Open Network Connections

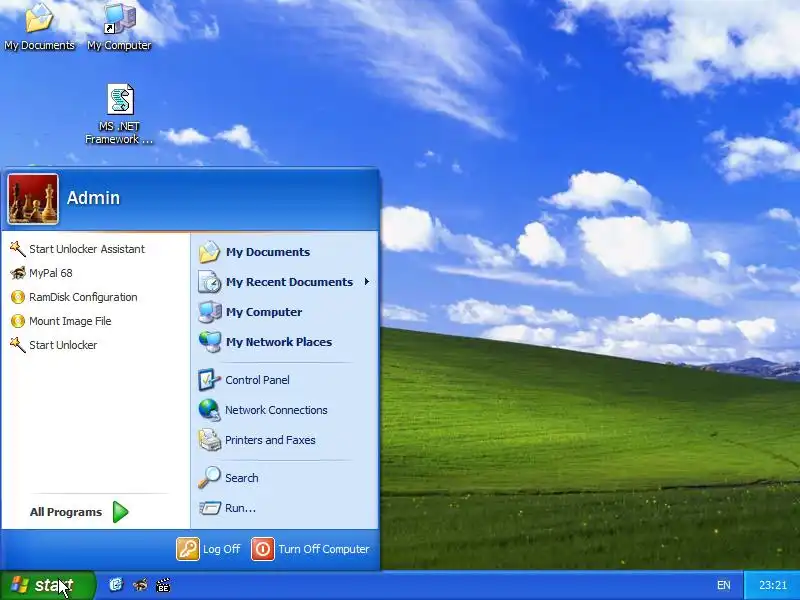click(285, 410)
